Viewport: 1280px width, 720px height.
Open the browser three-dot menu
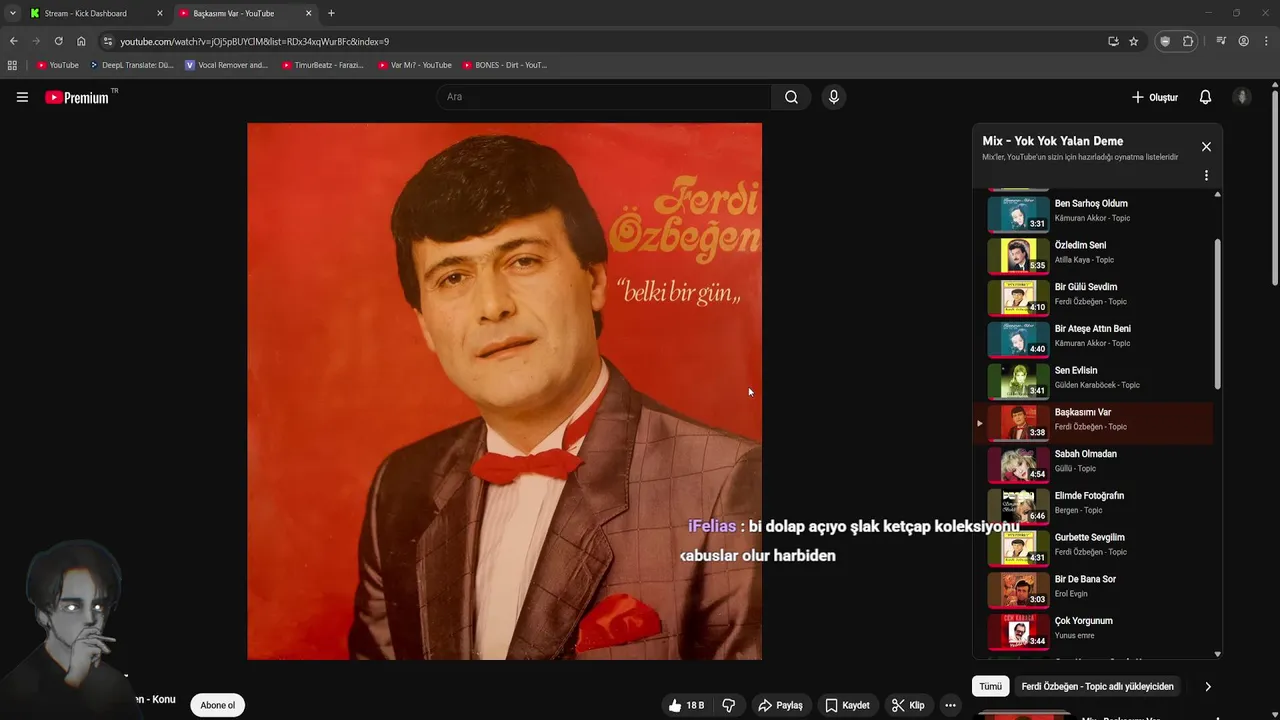(x=1266, y=41)
